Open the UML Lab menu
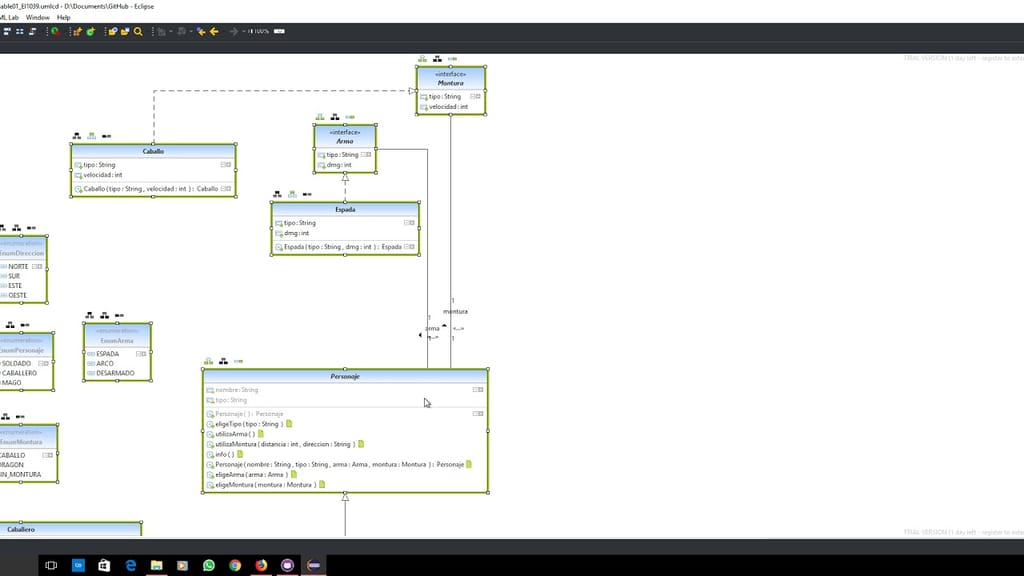The height and width of the screenshot is (576, 1024). [x=9, y=18]
